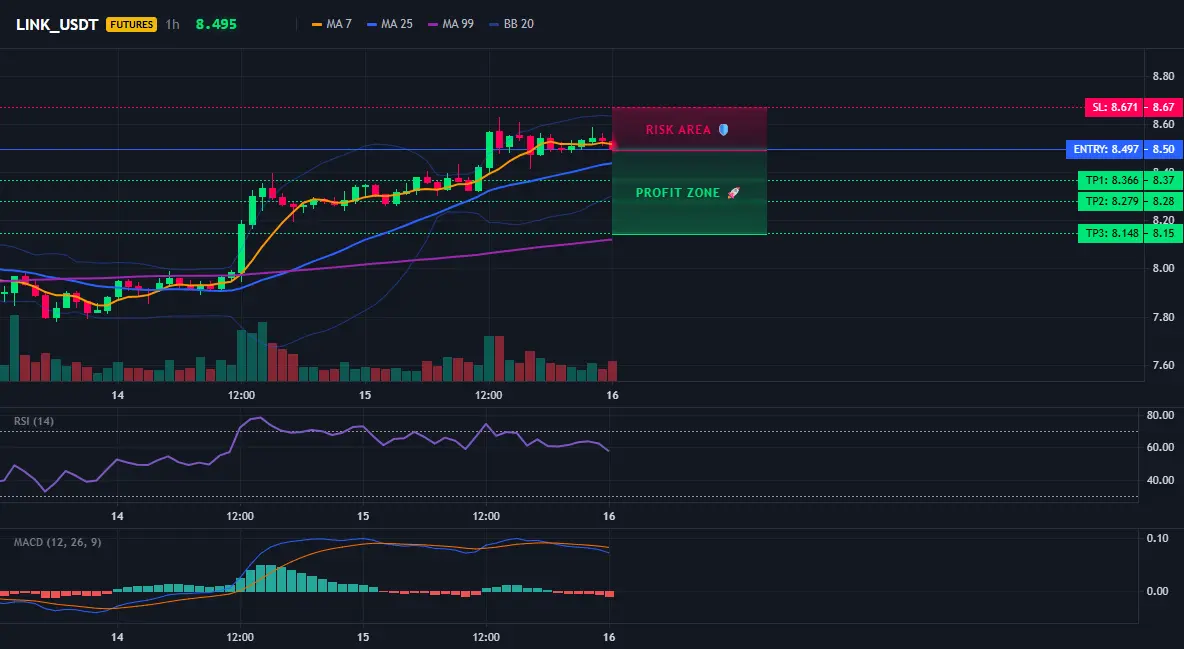
Task: Click the 8.50 entry price tag on axis
Action: (1163, 150)
